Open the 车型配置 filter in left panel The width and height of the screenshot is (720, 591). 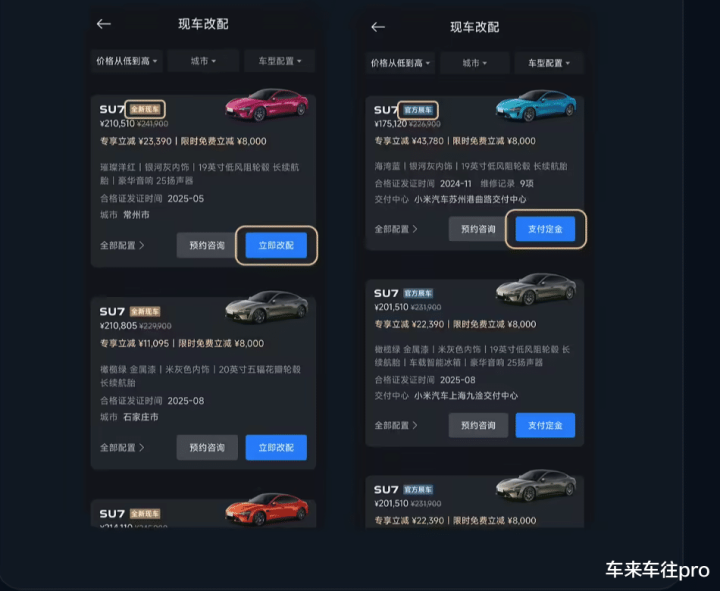point(280,61)
